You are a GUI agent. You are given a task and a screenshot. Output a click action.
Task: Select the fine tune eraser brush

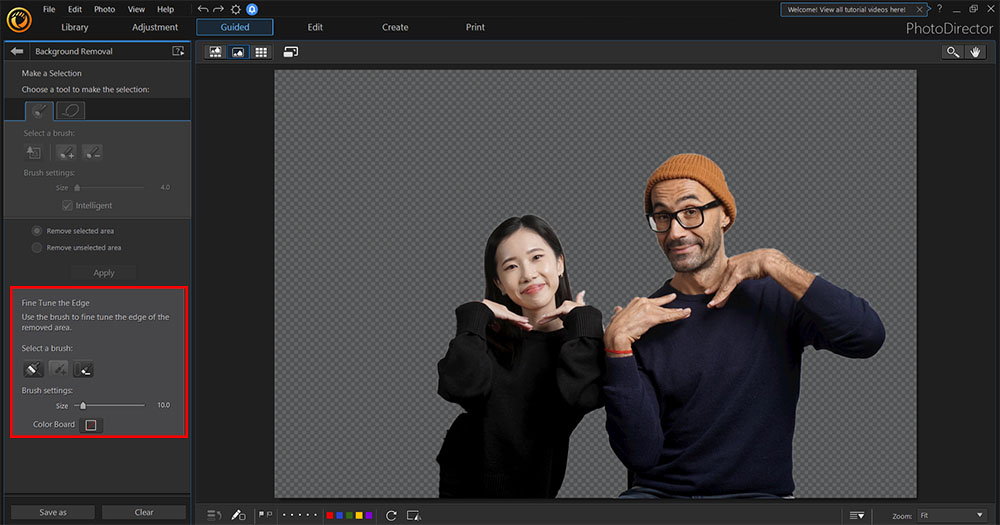83,369
